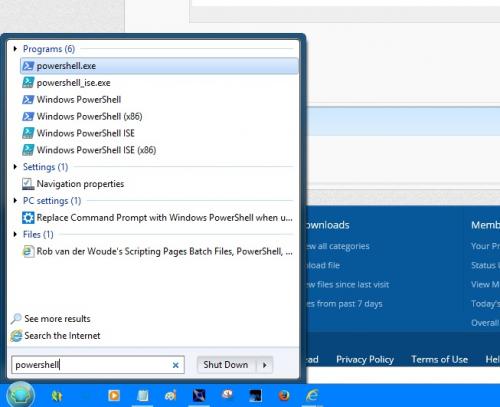Click the Internet Explorer taskbar icon
The width and height of the screenshot is (500, 407).
[x=312, y=396]
